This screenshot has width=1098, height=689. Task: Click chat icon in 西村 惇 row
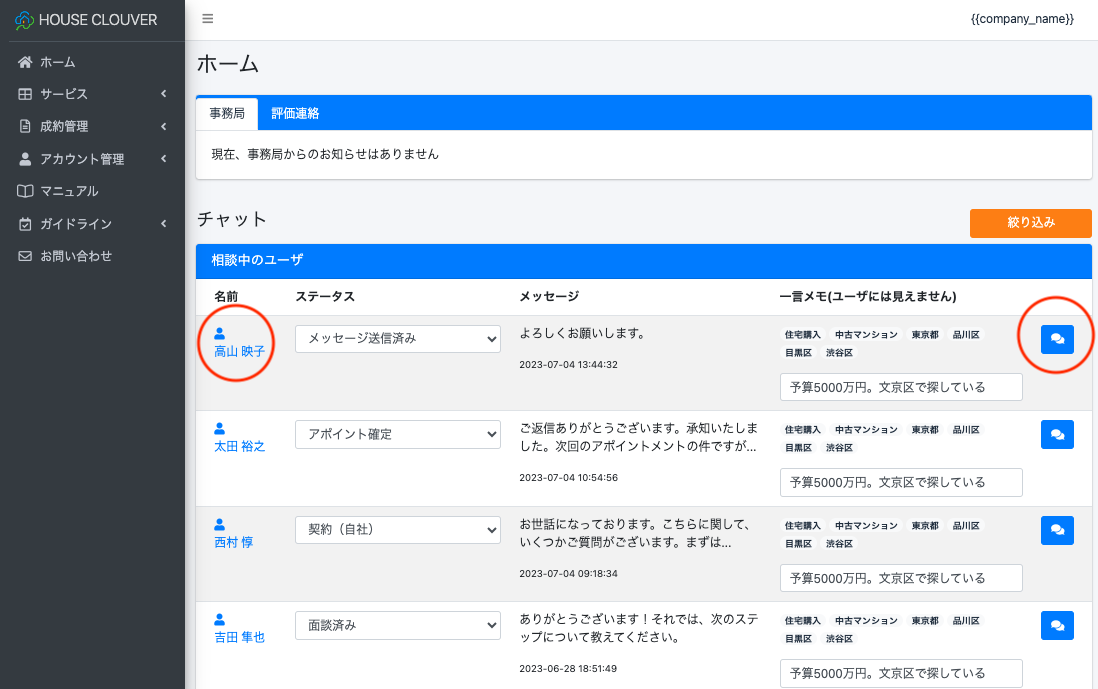(x=1057, y=530)
